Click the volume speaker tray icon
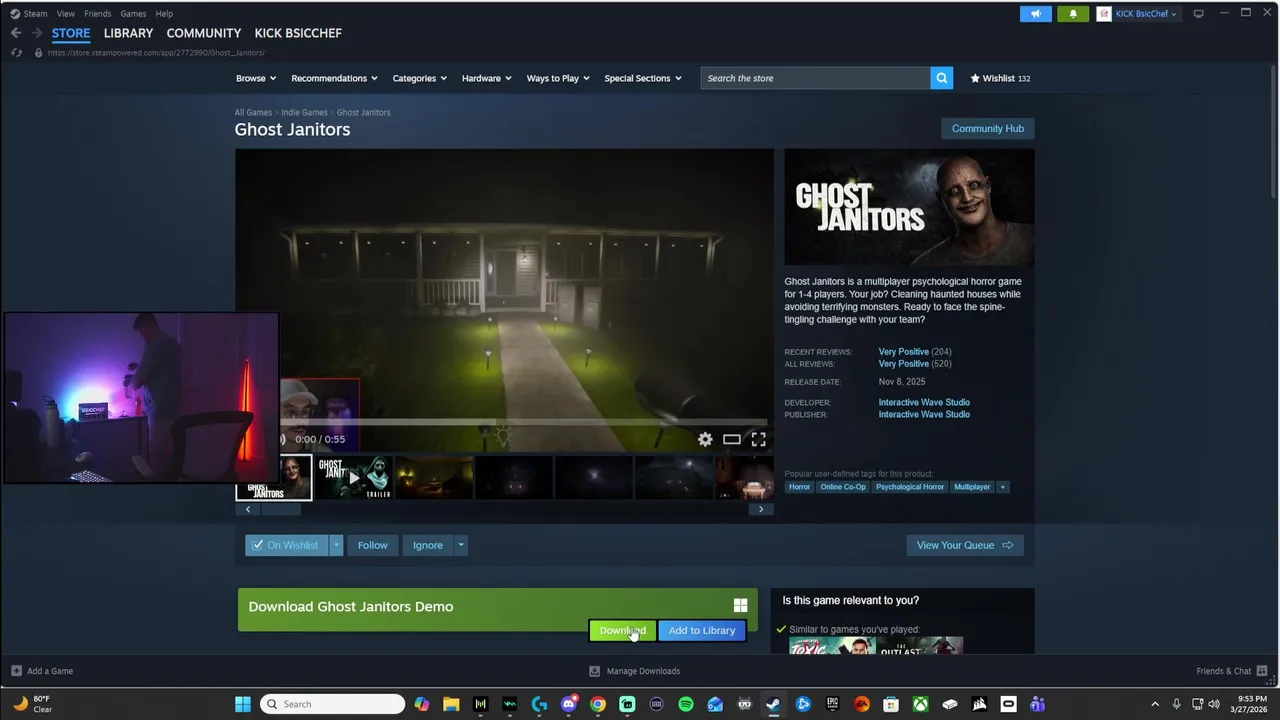1280x720 pixels. pos(1214,704)
